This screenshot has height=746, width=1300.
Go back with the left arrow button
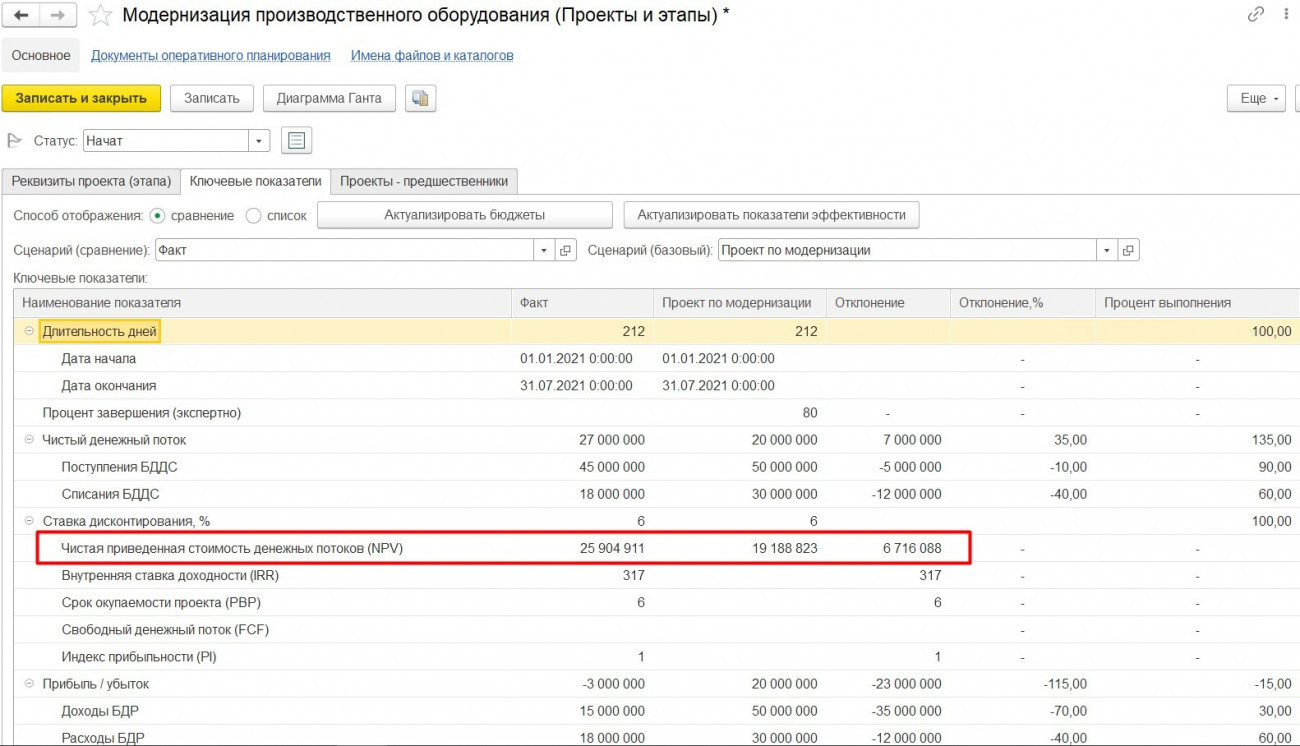pos(22,15)
